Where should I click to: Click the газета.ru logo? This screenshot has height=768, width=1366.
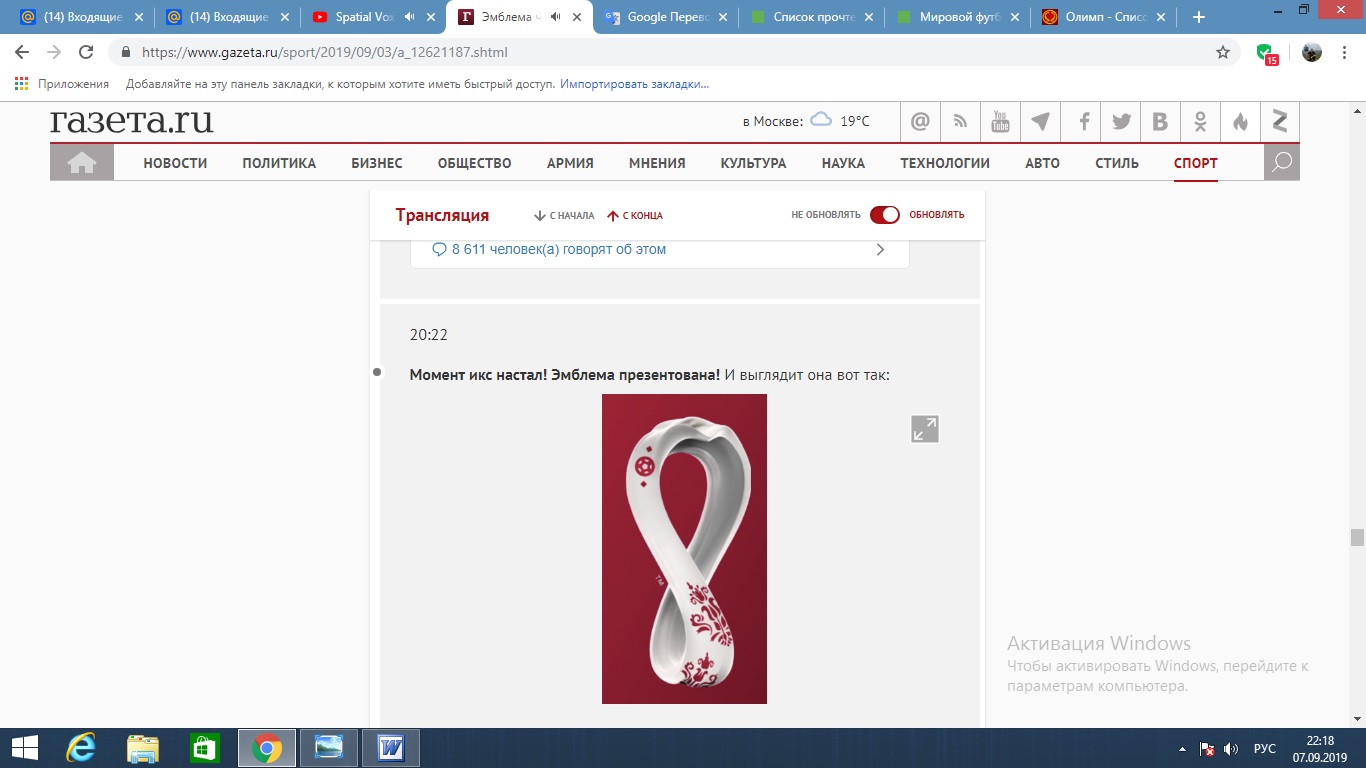[x=132, y=121]
